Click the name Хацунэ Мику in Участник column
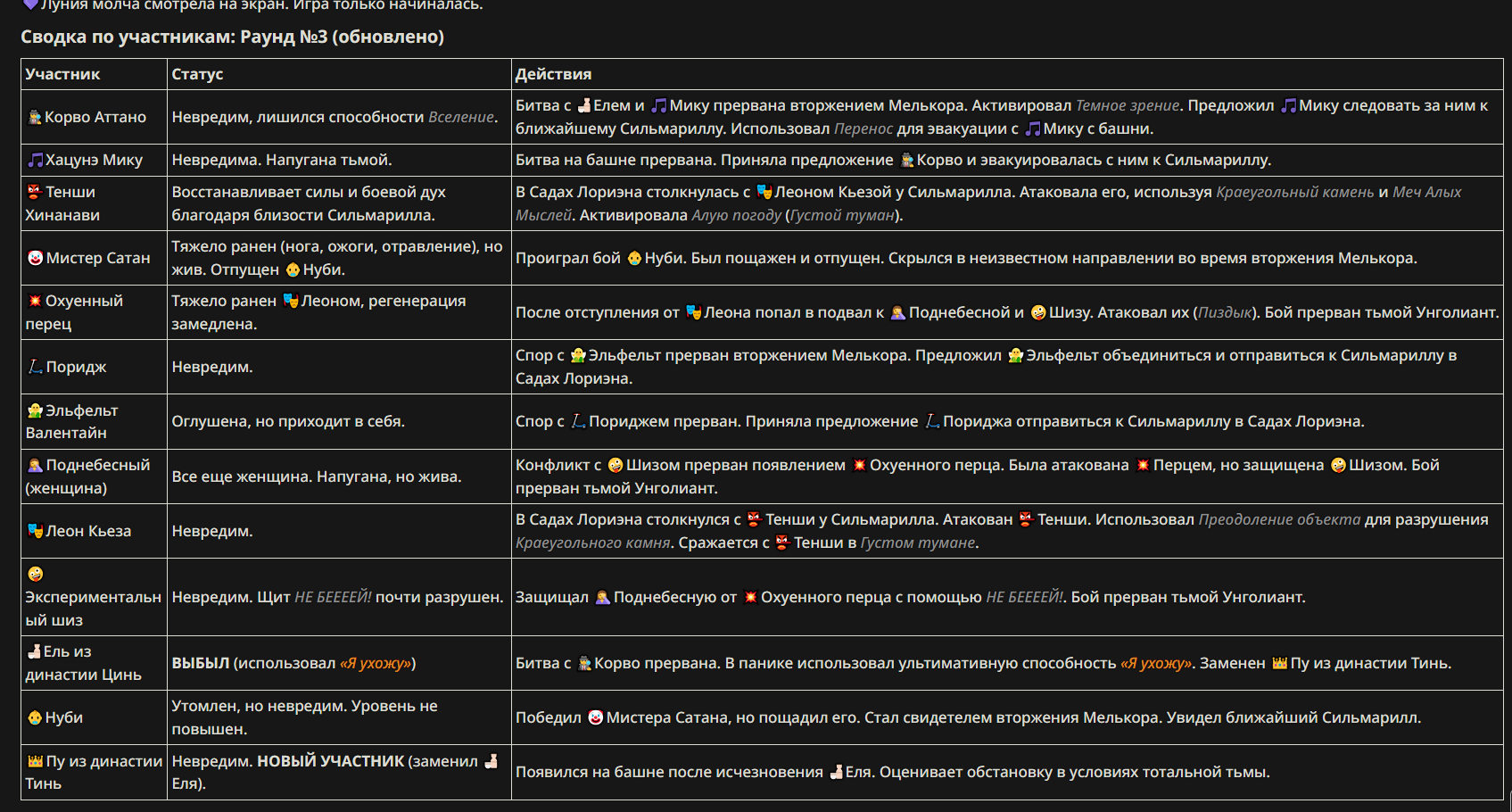 point(94,160)
